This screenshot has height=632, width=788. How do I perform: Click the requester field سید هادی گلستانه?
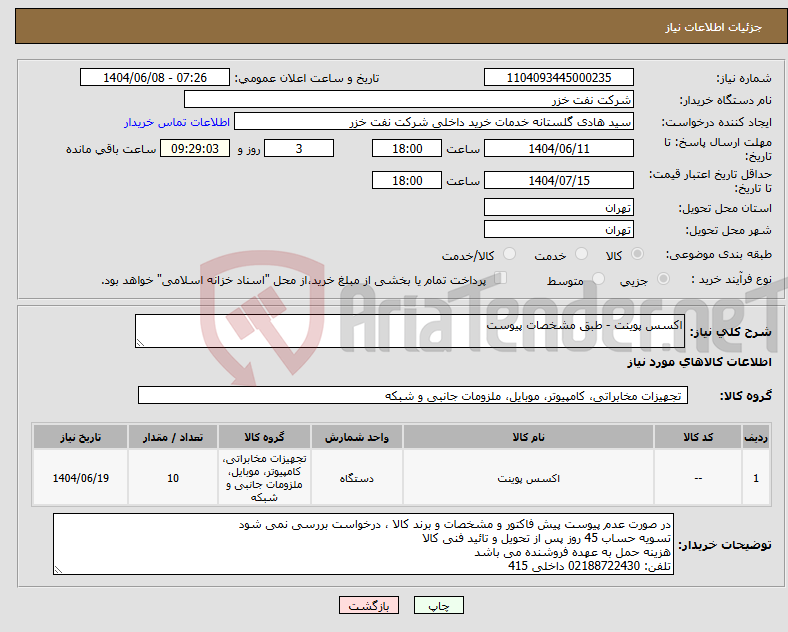[x=434, y=122]
